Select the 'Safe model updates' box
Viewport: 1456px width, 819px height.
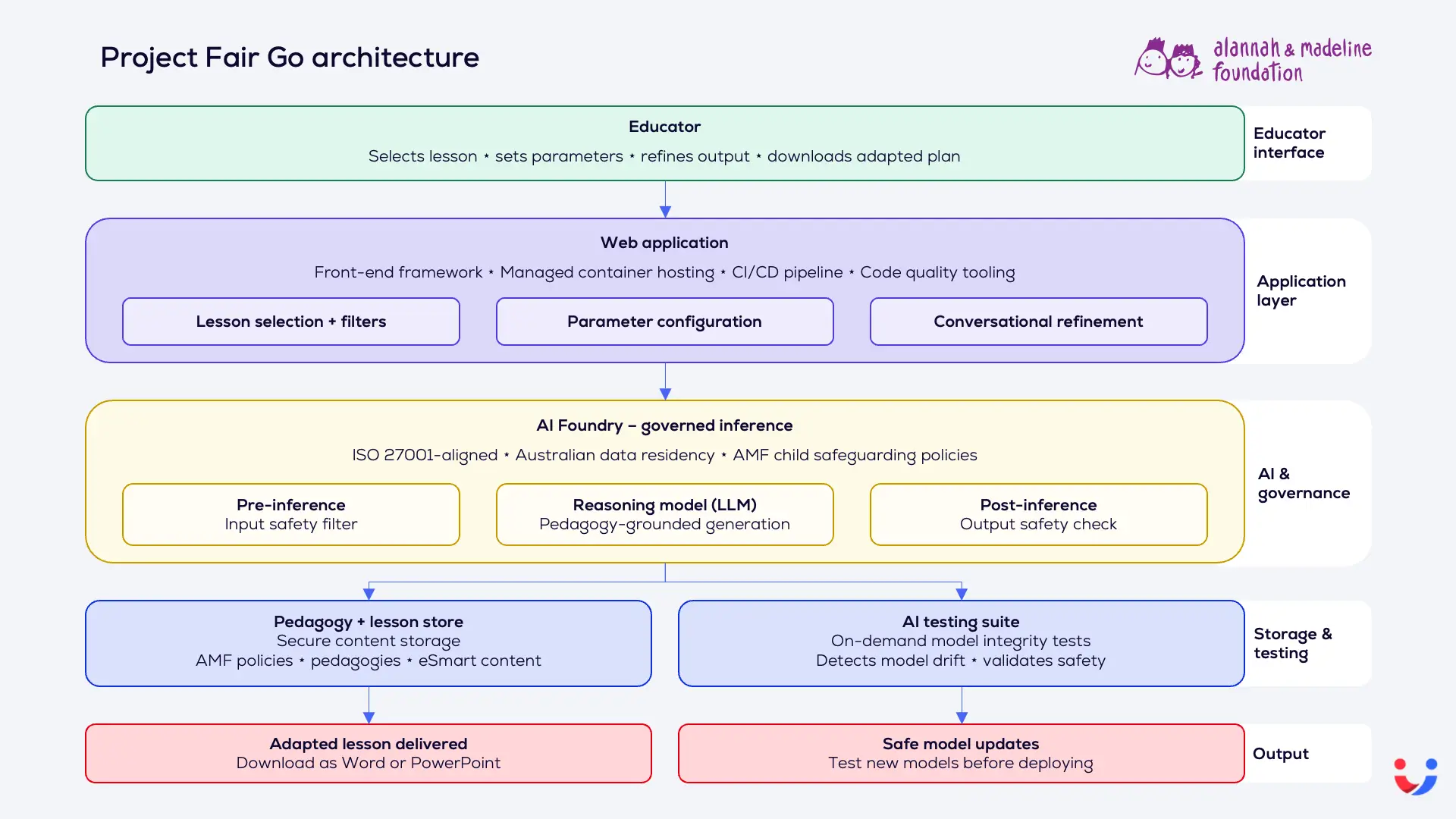[x=961, y=753]
